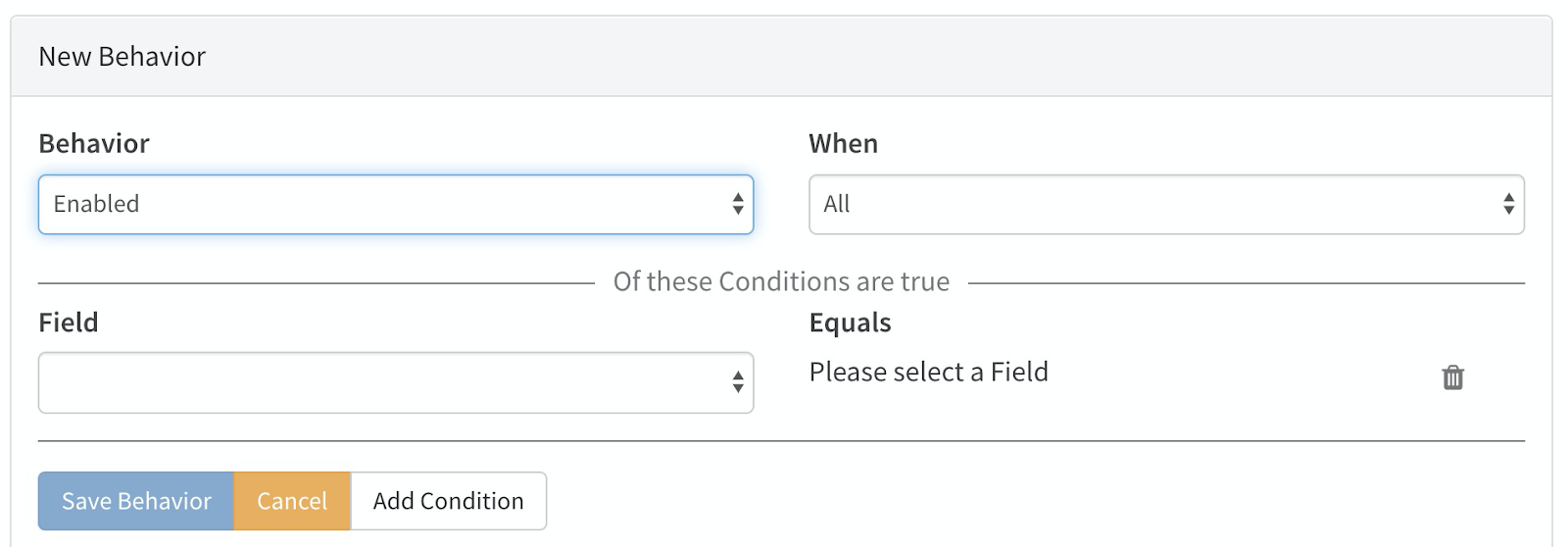Cancel the new behavior

pyautogui.click(x=292, y=501)
